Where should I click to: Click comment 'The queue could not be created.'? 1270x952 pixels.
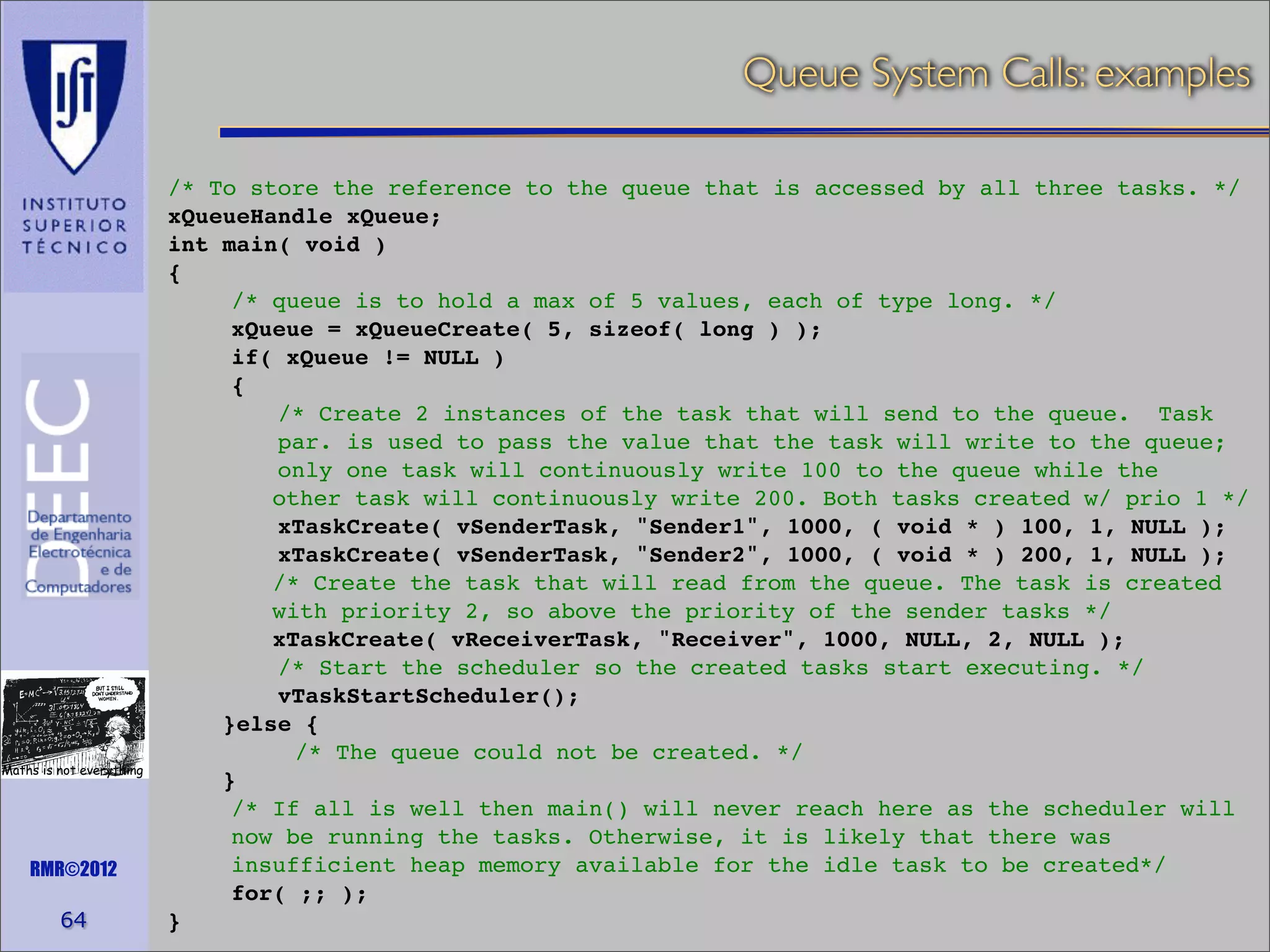tap(549, 753)
